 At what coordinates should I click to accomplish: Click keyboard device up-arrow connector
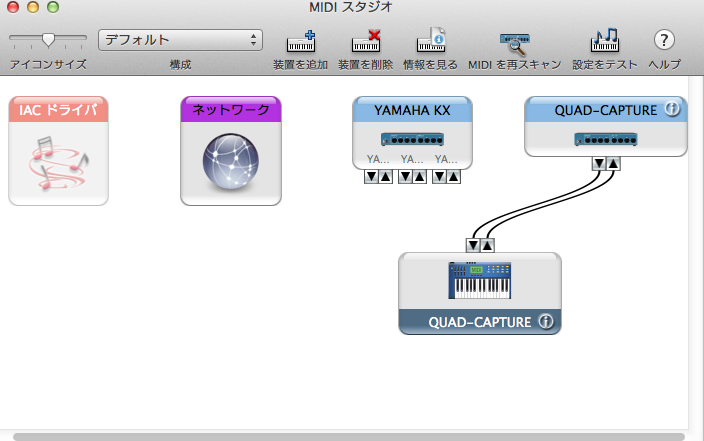(488, 245)
